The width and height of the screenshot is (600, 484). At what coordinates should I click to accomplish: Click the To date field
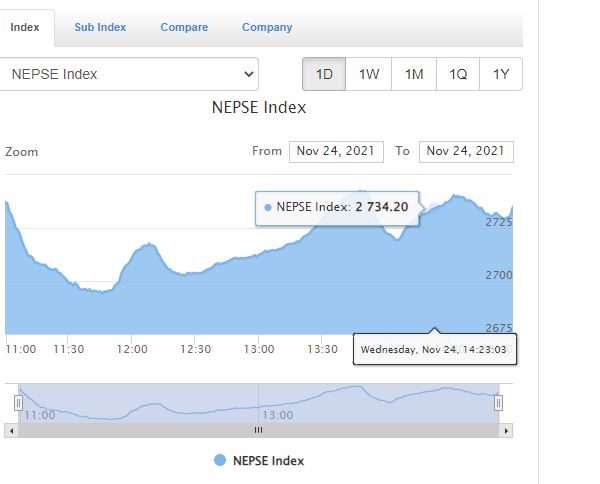pos(465,151)
